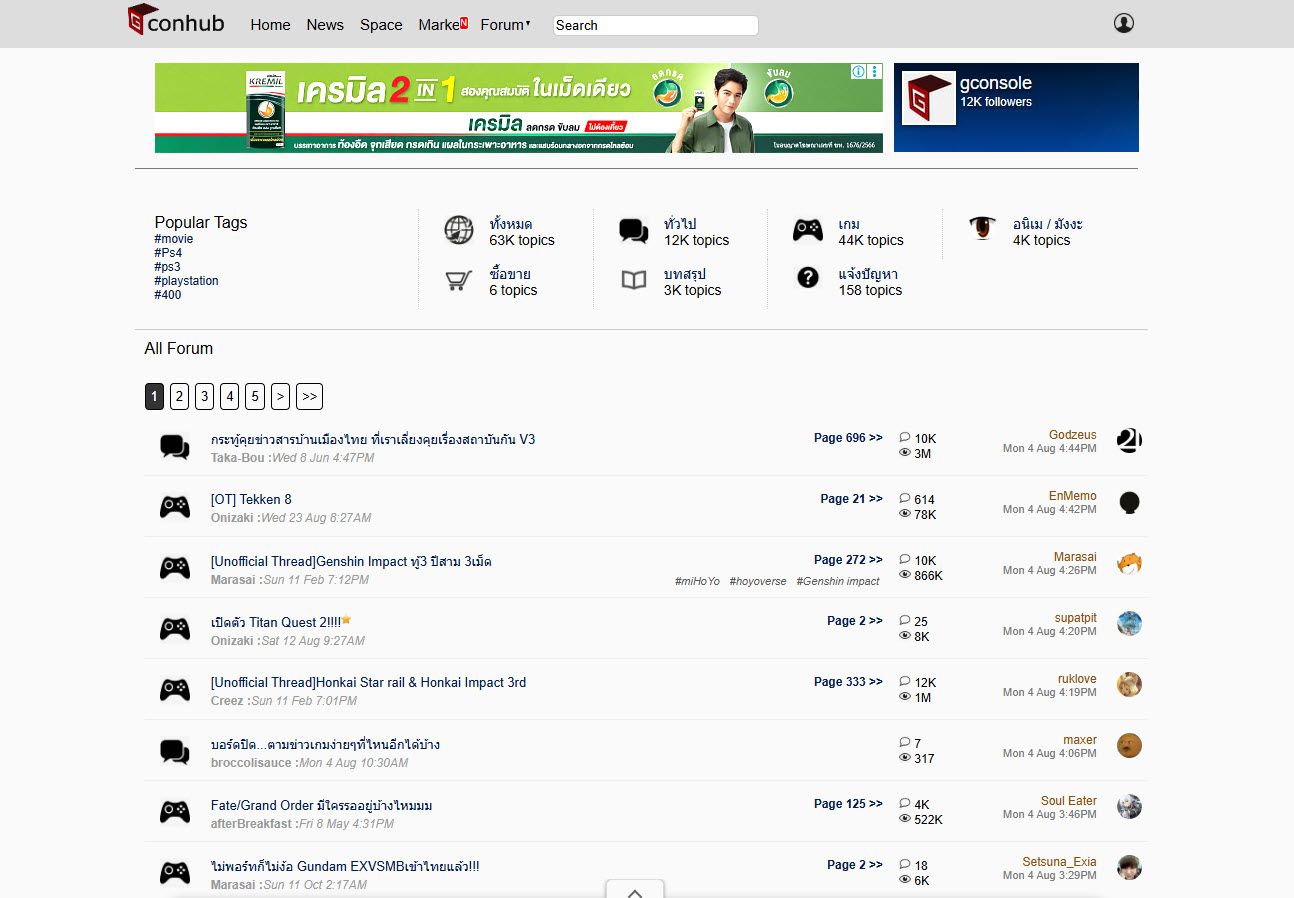The width and height of the screenshot is (1294, 898).
Task: Click the globe icon for all topics
Action: point(459,231)
